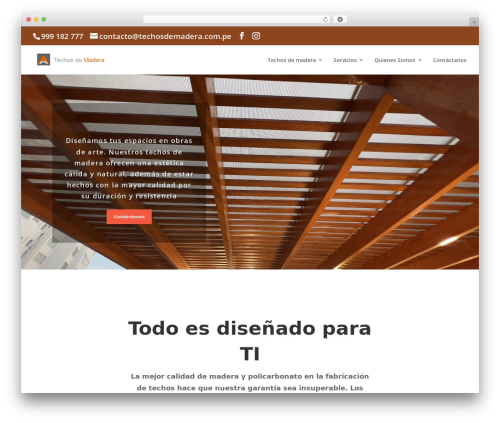The height and width of the screenshot is (423, 500).
Task: Go to Contáctanos in the navigation
Action: pos(449,60)
